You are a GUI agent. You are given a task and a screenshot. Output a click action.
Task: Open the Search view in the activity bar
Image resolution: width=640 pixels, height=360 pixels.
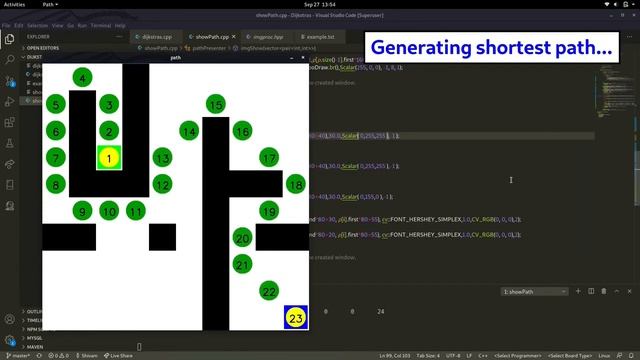(9, 60)
